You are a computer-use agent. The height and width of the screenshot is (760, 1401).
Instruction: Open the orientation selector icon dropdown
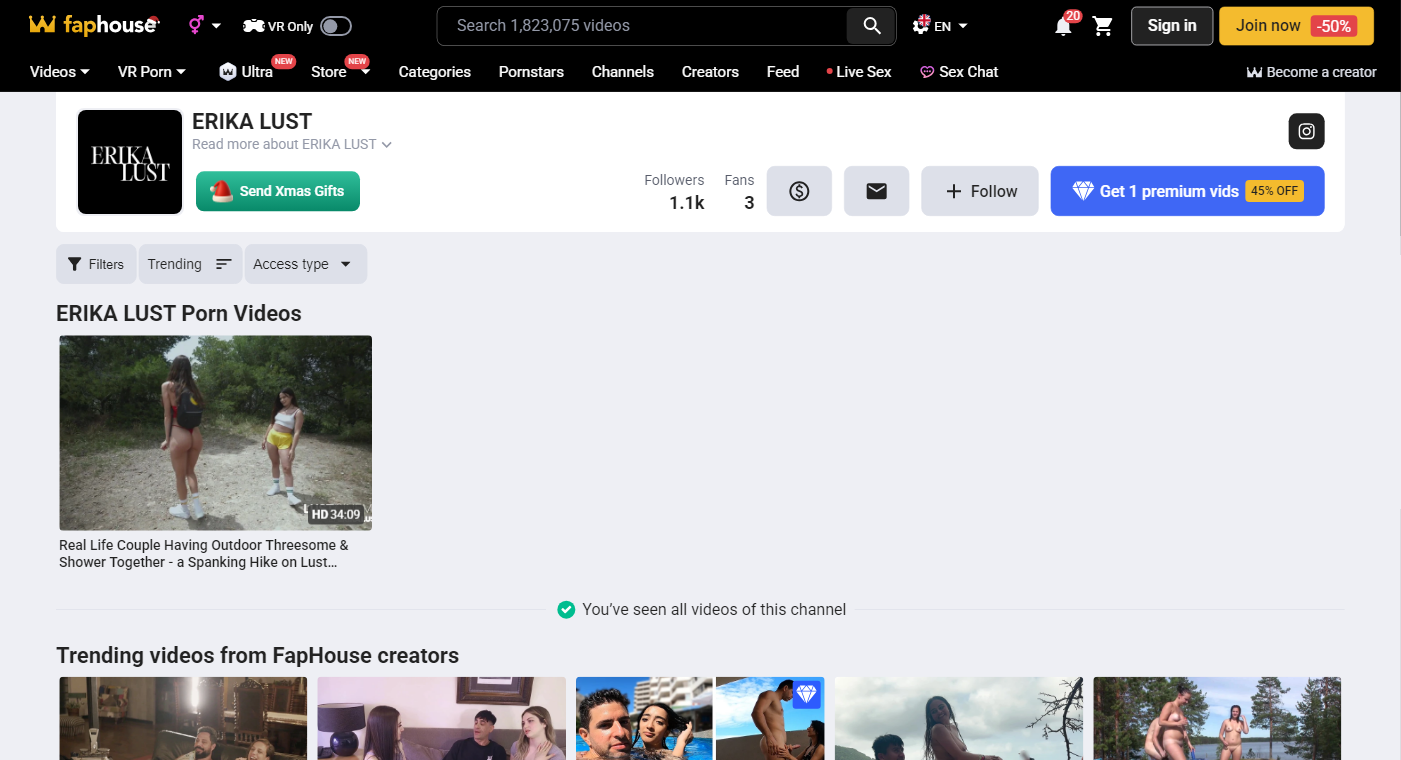click(205, 26)
